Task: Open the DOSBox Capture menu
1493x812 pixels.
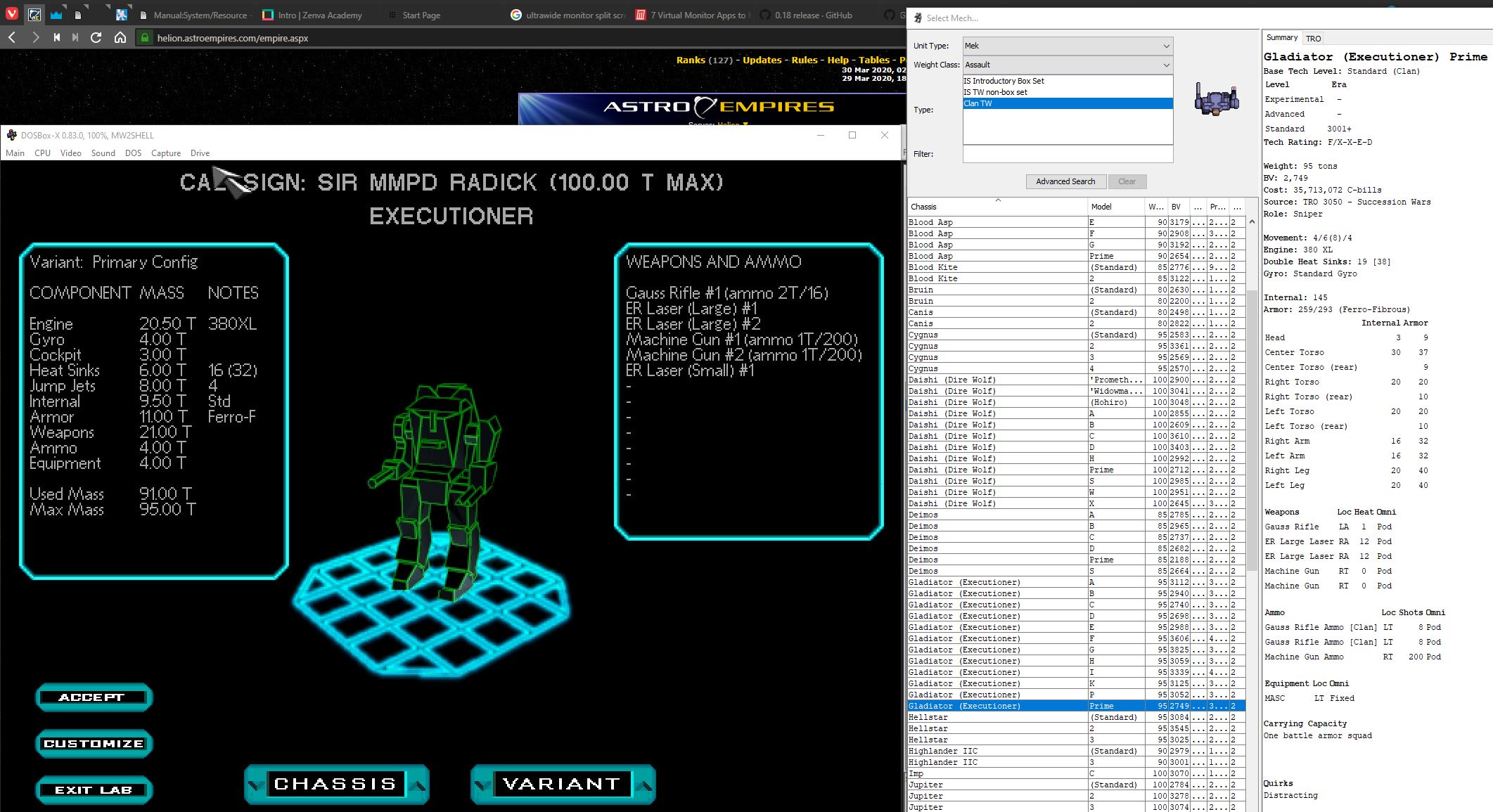Action: click(x=166, y=153)
